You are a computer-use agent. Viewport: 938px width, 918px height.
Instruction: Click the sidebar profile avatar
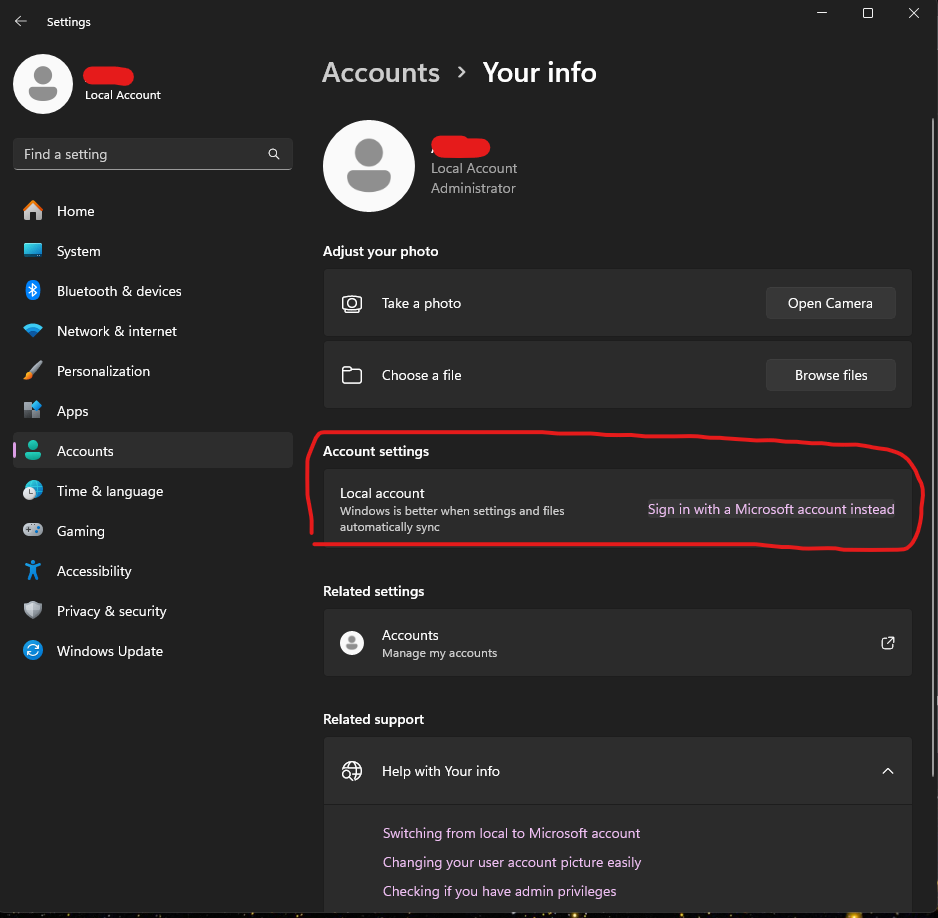click(x=43, y=84)
